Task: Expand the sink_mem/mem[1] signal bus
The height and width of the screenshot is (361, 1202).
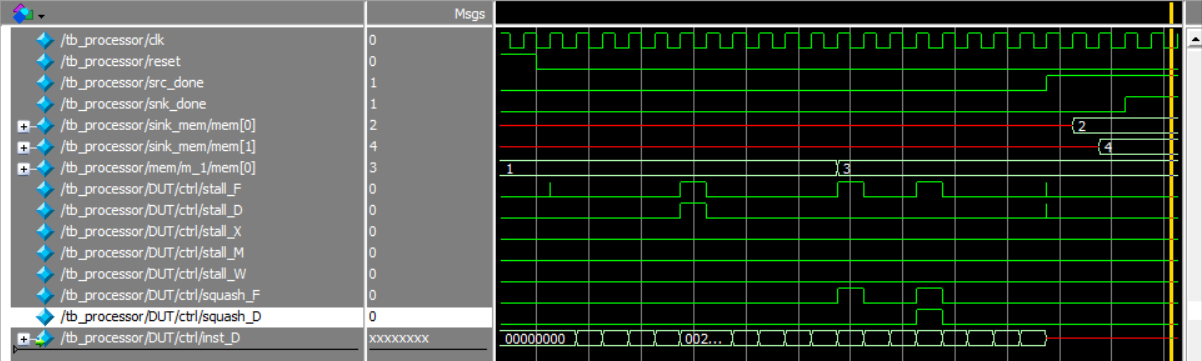Action: (23, 146)
